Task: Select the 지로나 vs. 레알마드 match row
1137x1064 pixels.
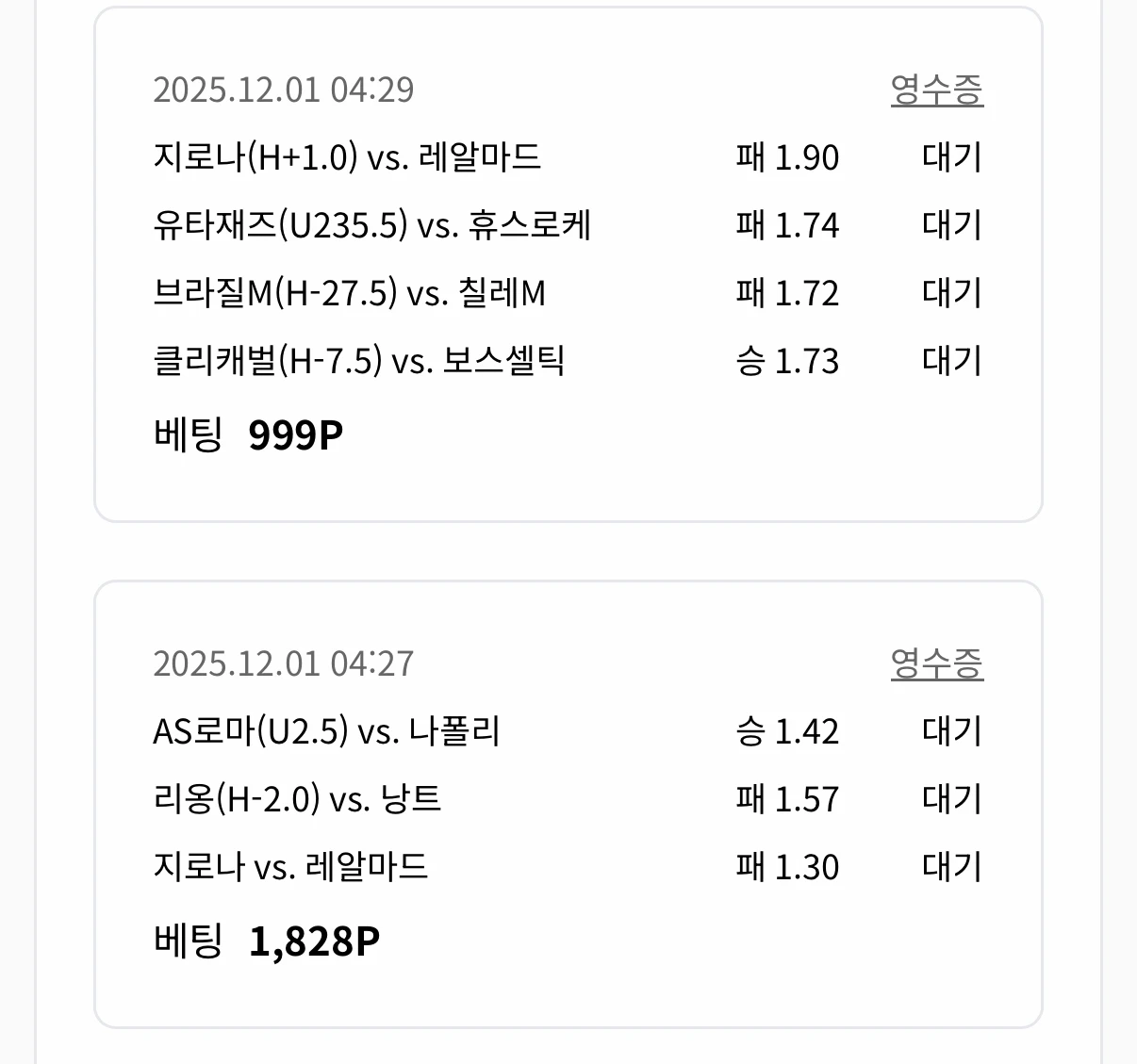Action: point(290,866)
